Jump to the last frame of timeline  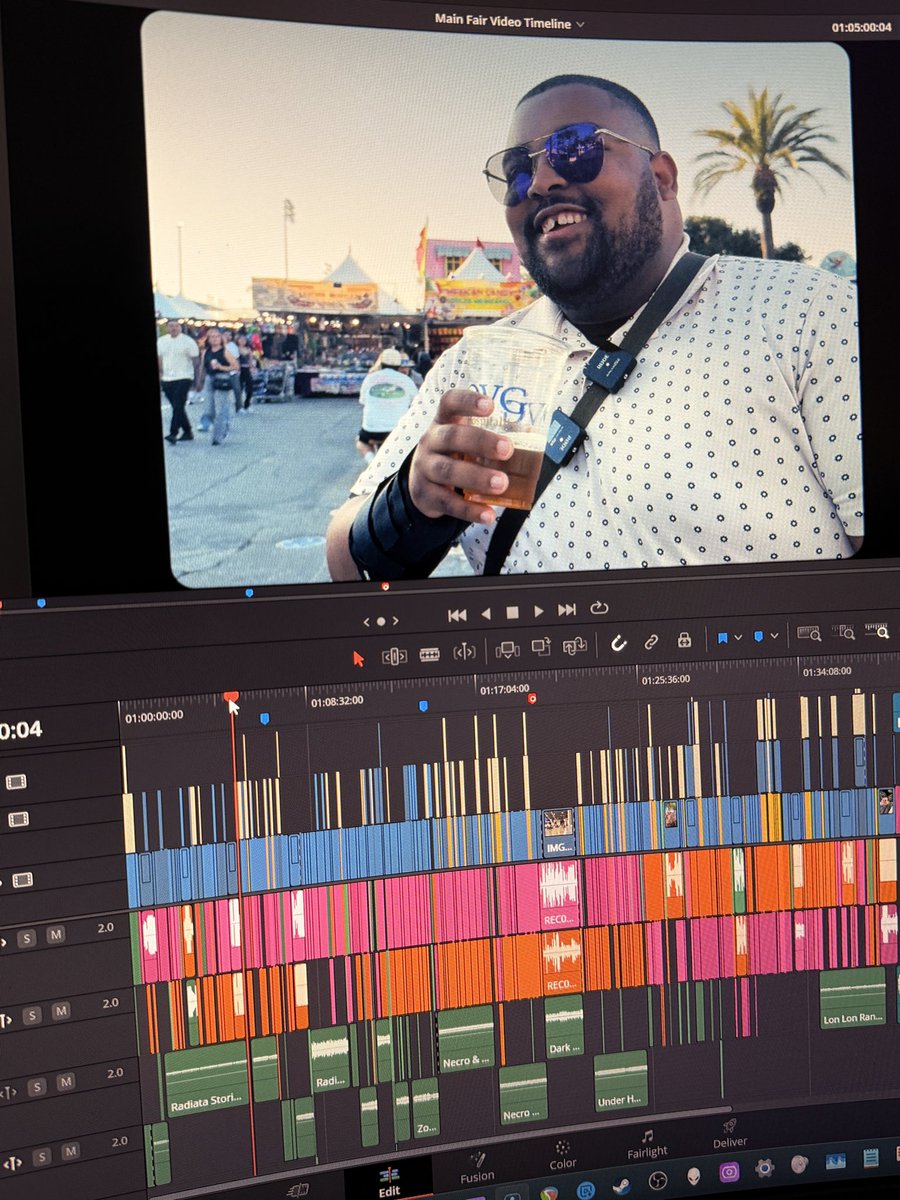(x=567, y=609)
